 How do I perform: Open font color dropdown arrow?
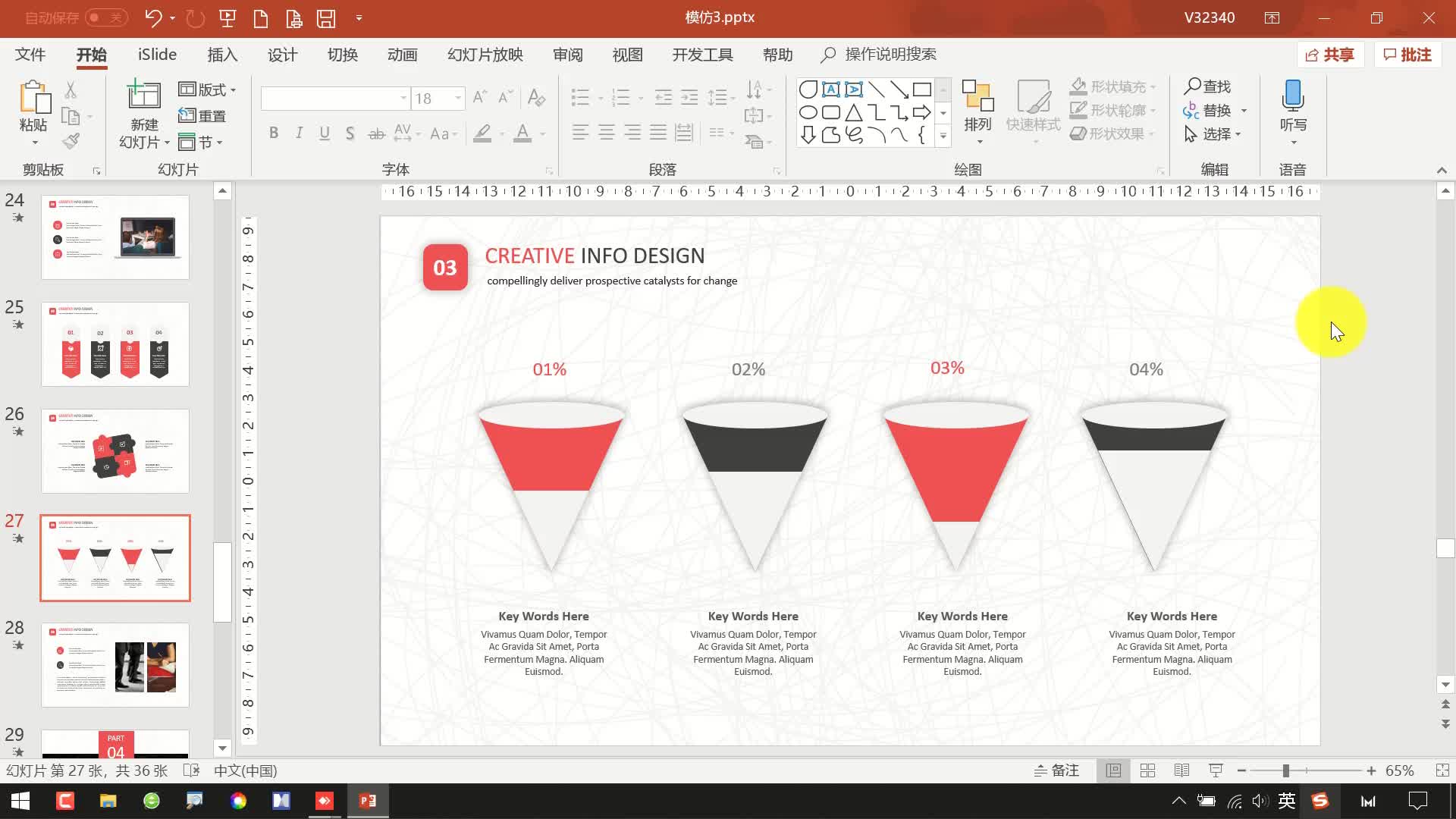(x=543, y=134)
